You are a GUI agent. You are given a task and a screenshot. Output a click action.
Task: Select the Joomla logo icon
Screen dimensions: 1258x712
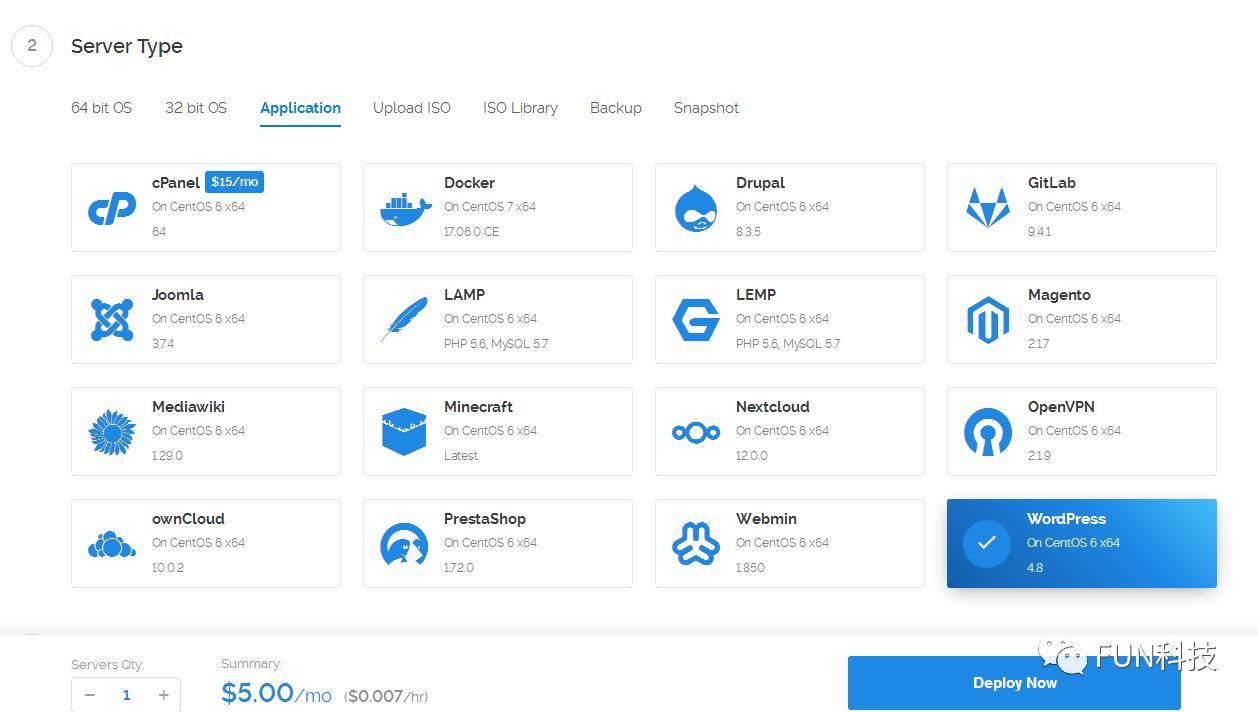112,320
